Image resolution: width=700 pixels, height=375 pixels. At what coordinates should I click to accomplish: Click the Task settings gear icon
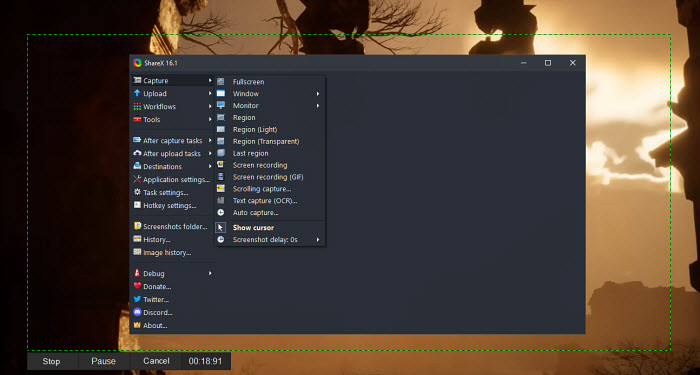[137, 192]
